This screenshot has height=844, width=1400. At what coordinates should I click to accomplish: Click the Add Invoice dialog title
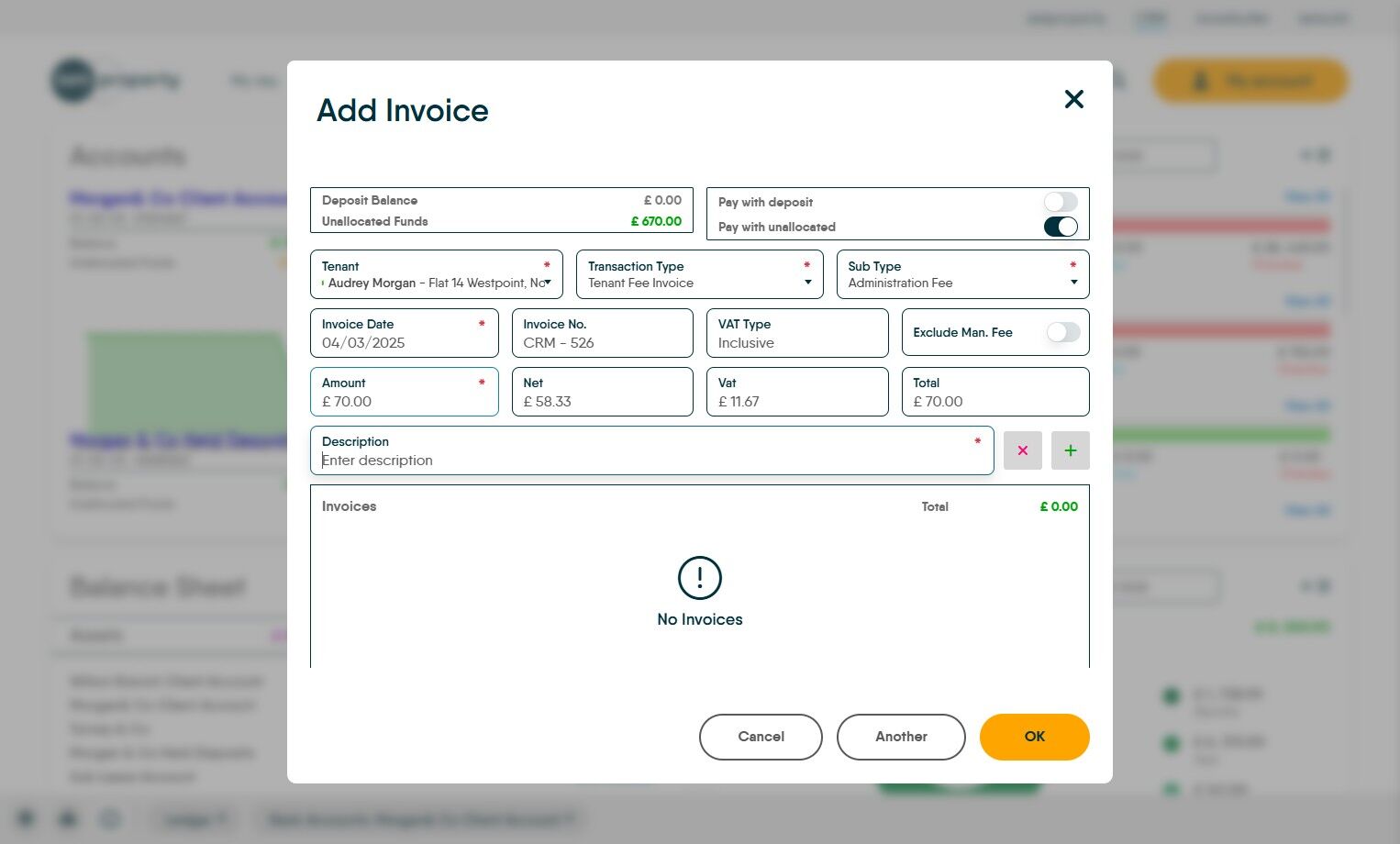coord(403,110)
